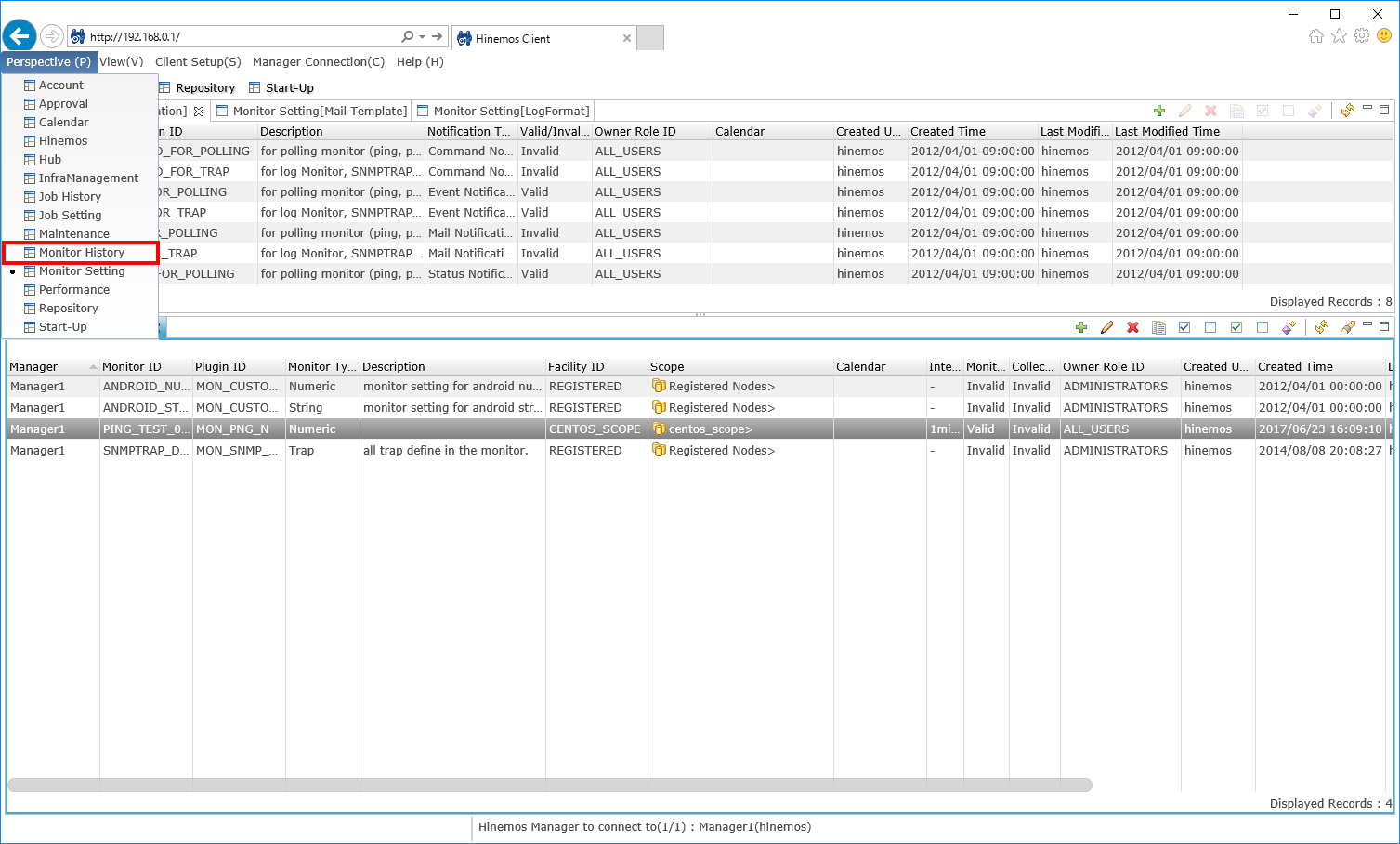Create a new monitor using the green plus in the monitor list toolbar

1080,327
